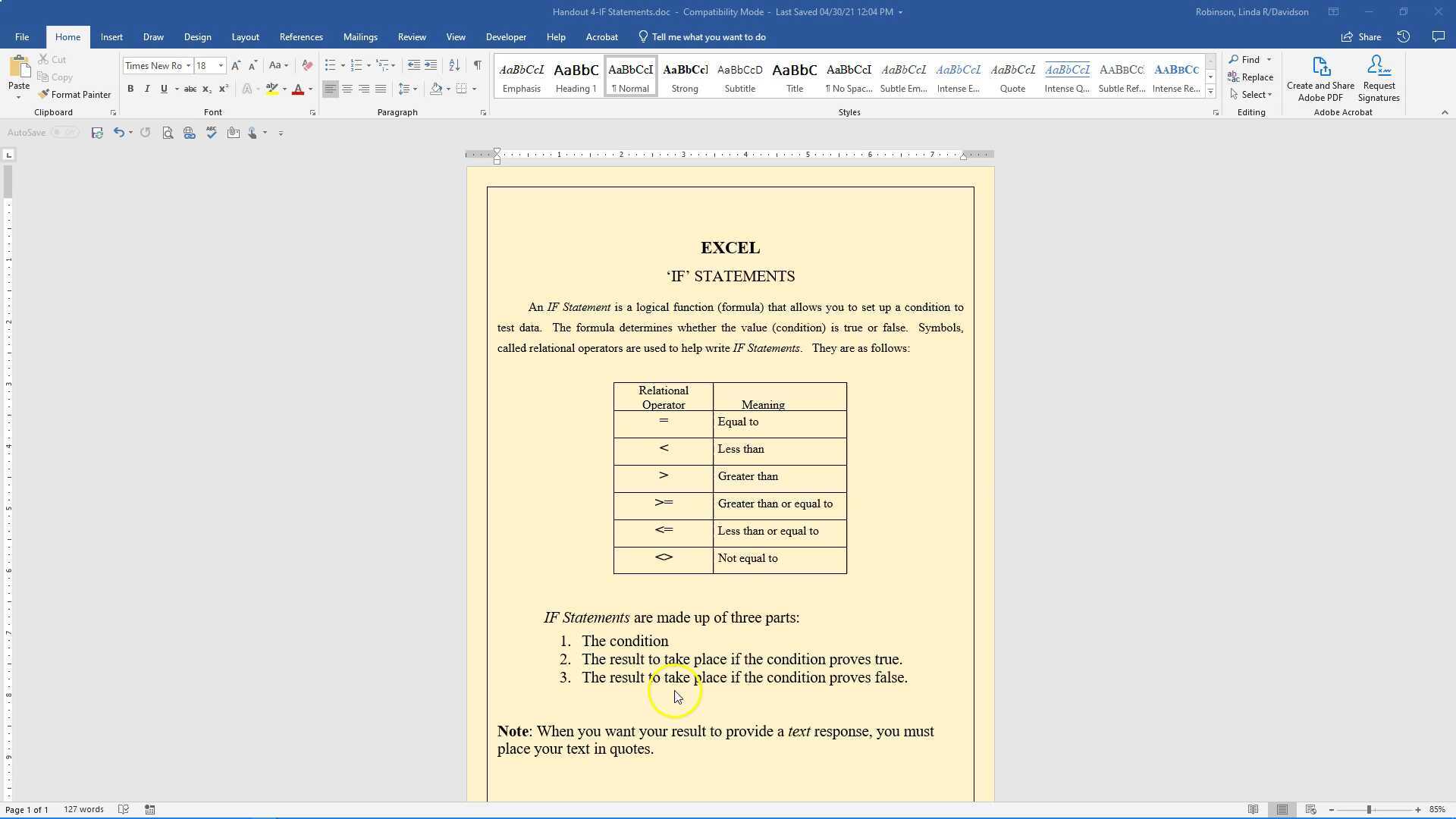Viewport: 1456px width, 819px height.
Task: Click Show/Hide paragraph marks icon
Action: coord(477,66)
